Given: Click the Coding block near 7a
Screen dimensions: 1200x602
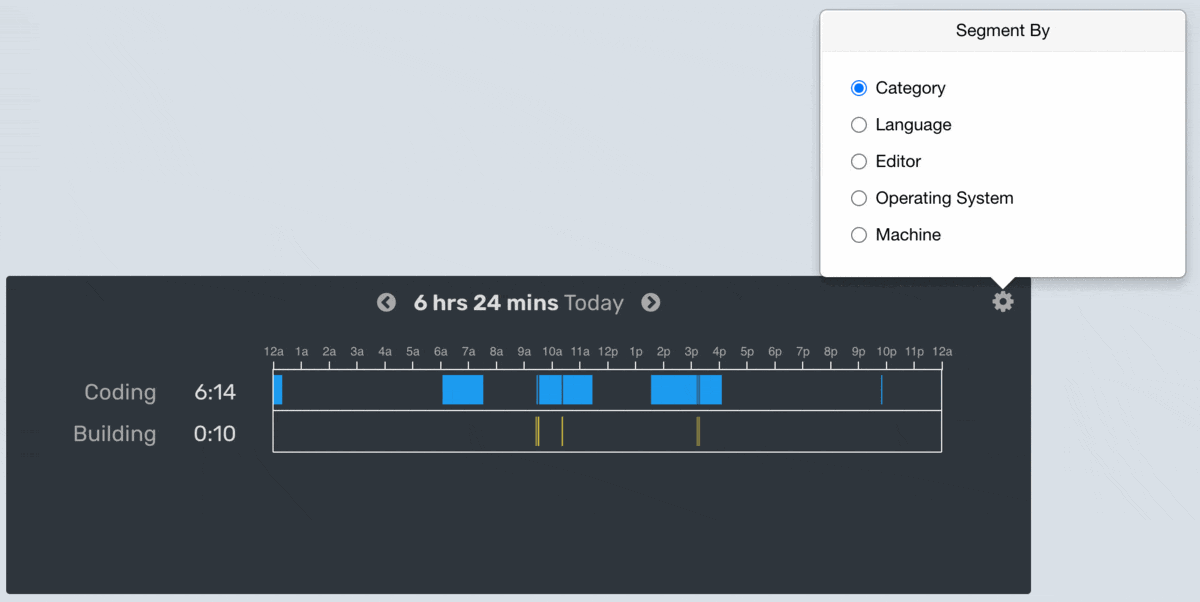Looking at the screenshot, I should tap(463, 390).
